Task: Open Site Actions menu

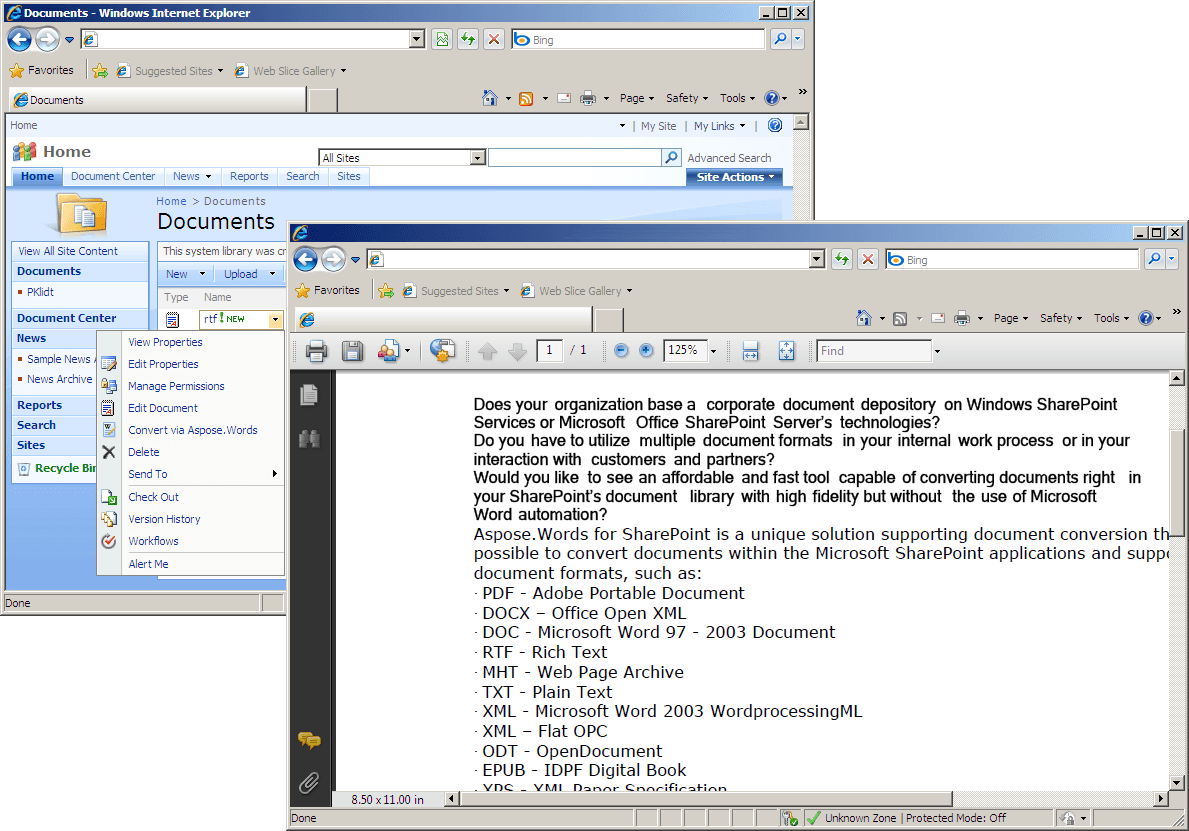Action: 735,177
